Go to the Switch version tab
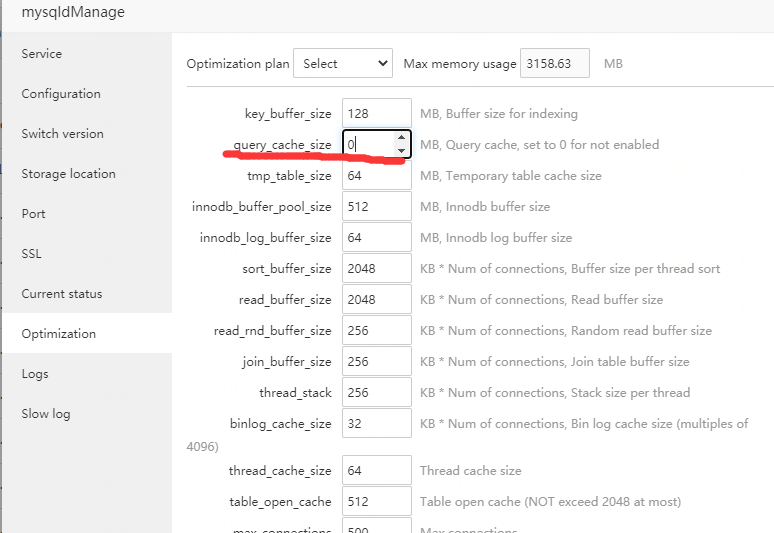This screenshot has height=533, width=774. 62,134
